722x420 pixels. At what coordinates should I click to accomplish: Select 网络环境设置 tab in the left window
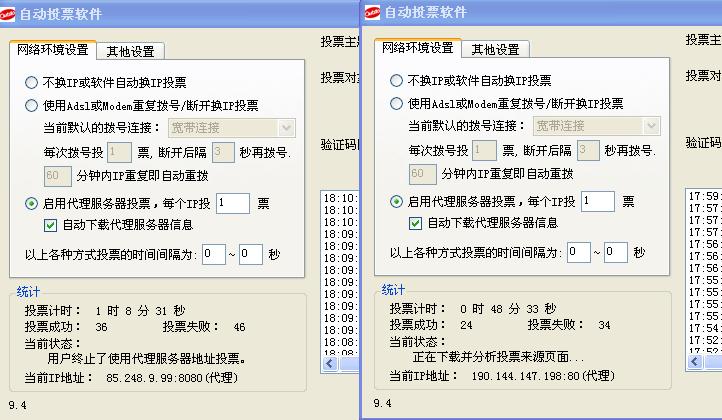(53, 49)
